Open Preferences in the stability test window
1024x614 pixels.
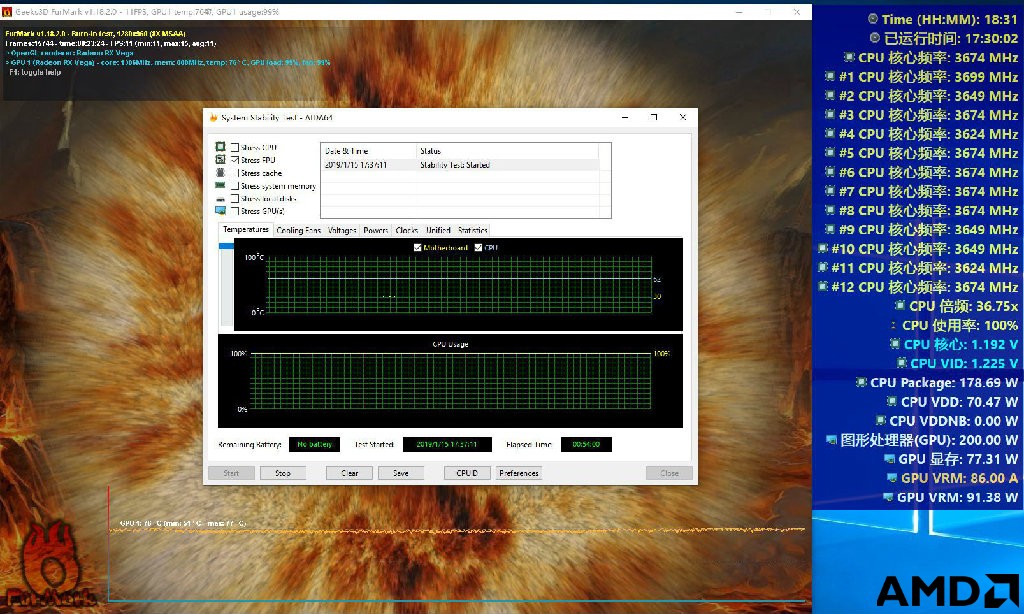(x=519, y=473)
